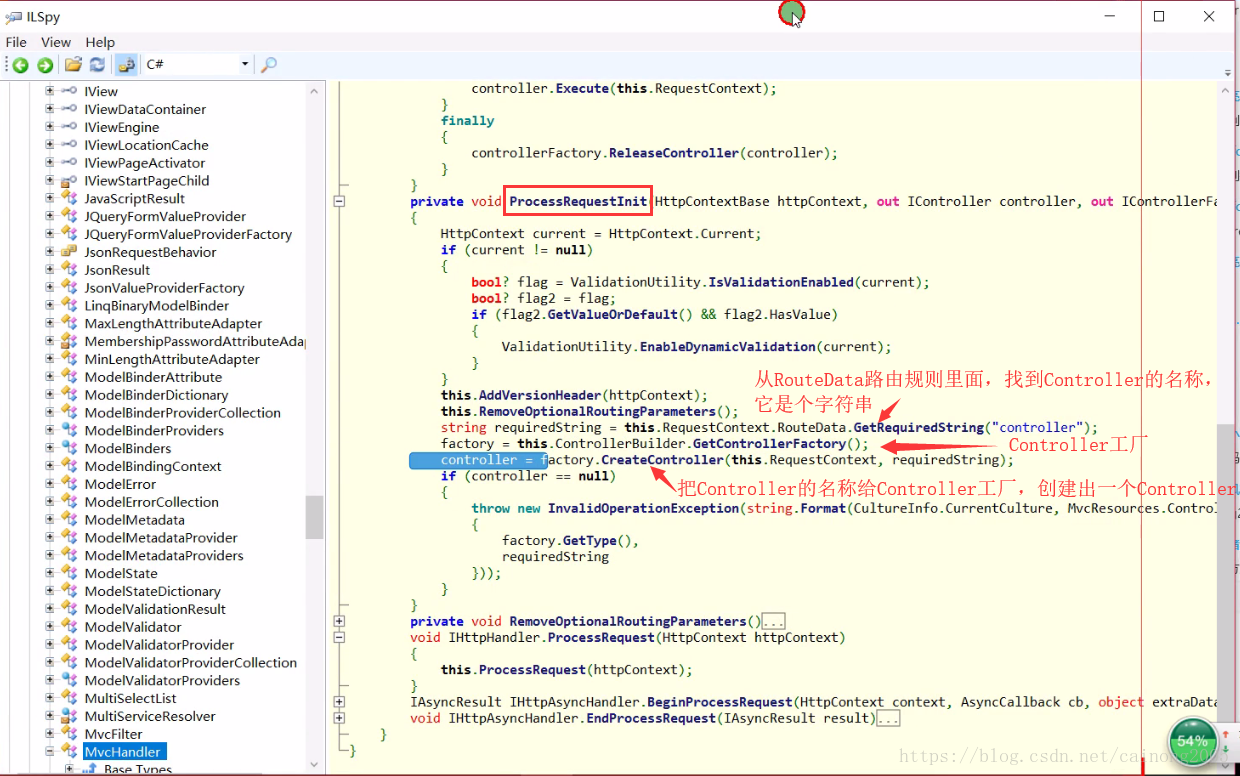Open the Help menu
Screen dimensions: 1240x776
100,42
